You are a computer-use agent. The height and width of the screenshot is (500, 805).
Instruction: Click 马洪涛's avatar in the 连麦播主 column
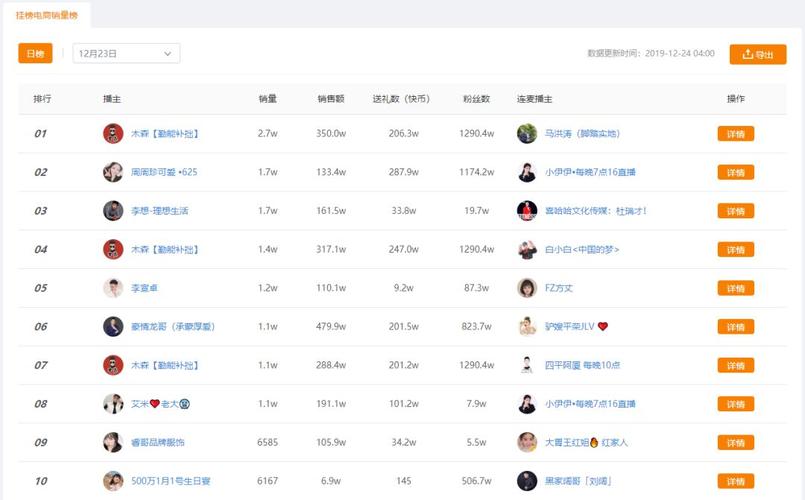527,133
